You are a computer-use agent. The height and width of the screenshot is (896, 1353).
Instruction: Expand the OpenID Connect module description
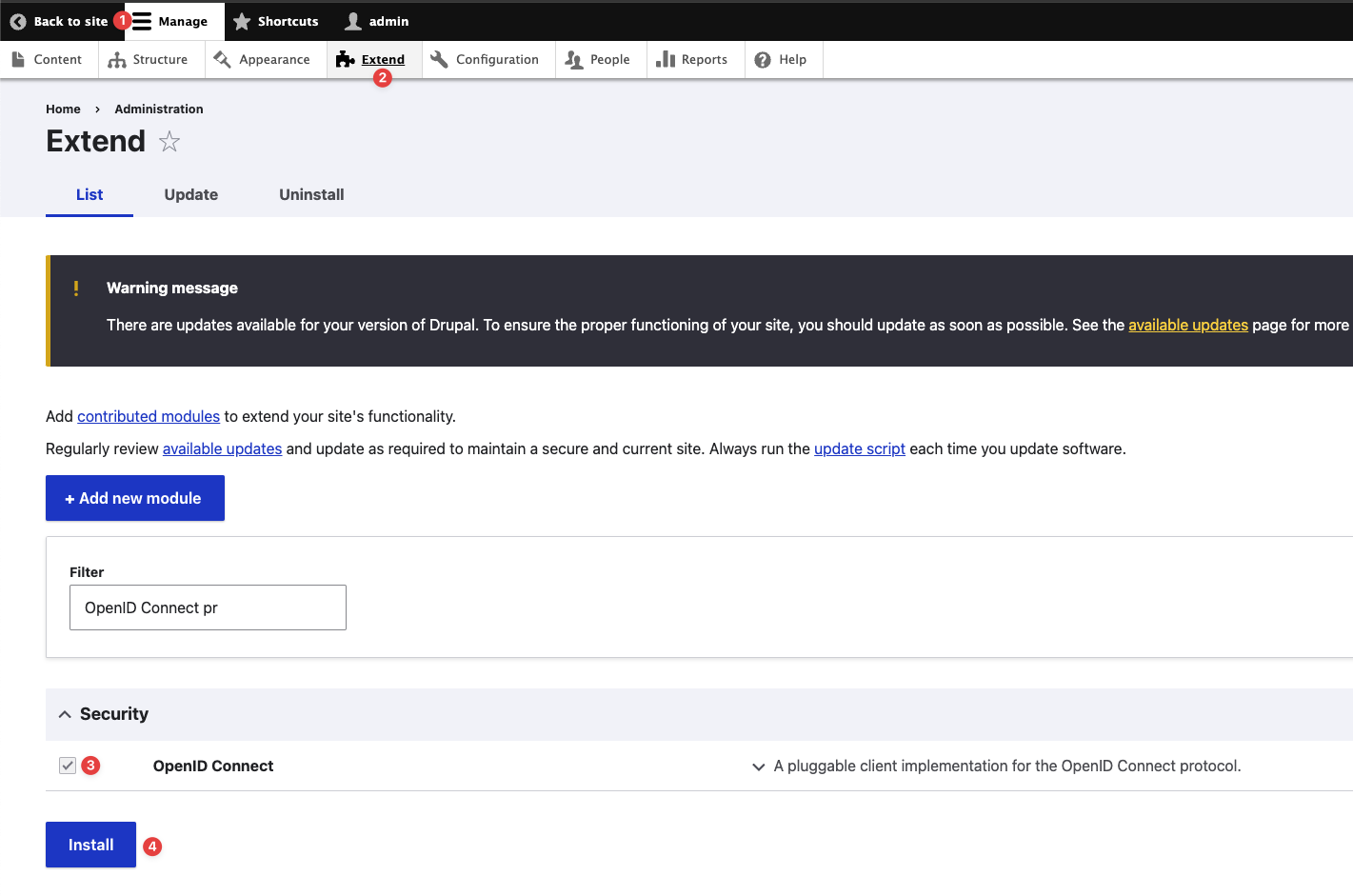[x=759, y=766]
